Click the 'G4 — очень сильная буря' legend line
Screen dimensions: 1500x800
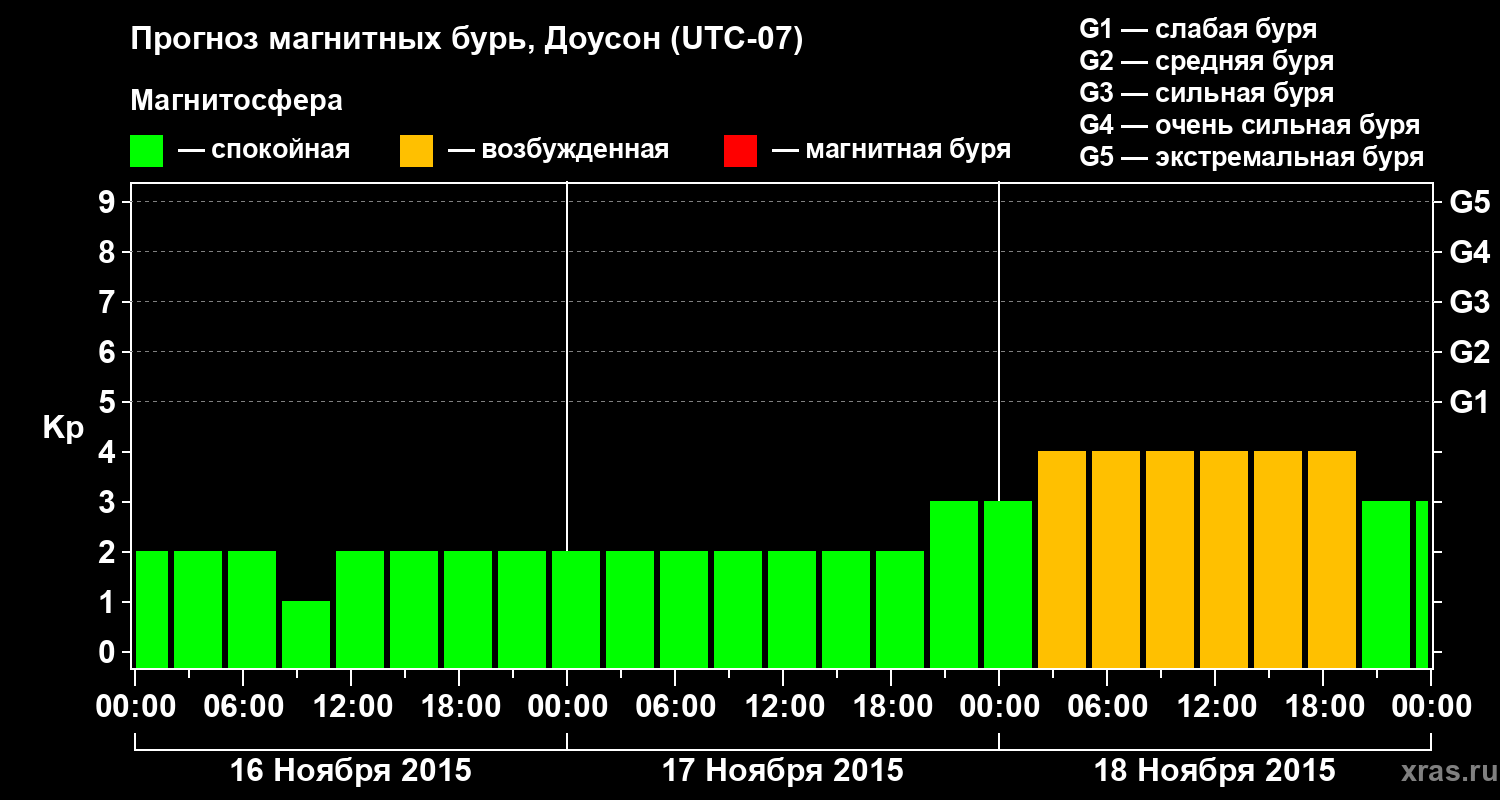(x=1250, y=125)
